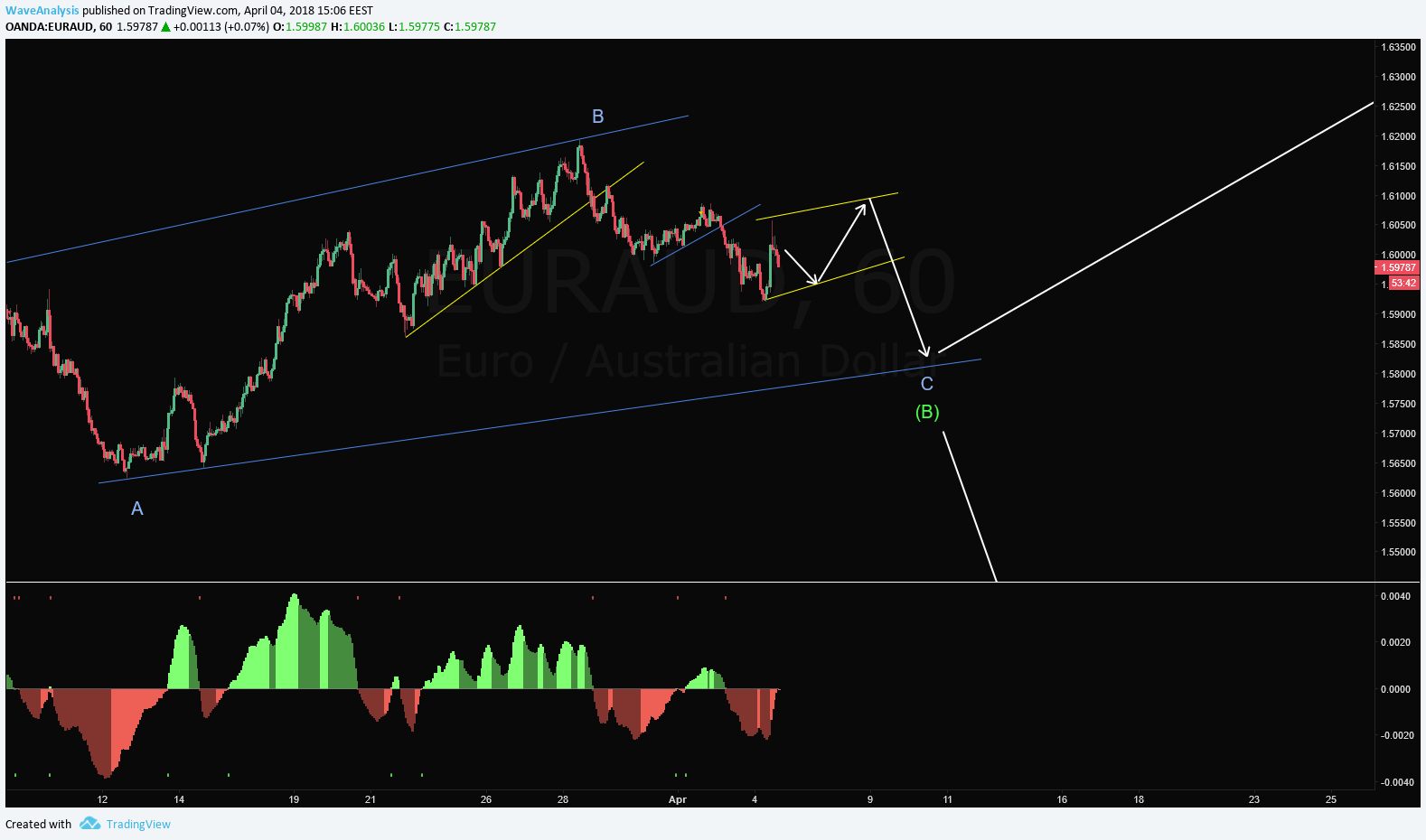The image size is (1426, 840).
Task: Click the 1.61000 price axis label
Action: coord(1398,196)
